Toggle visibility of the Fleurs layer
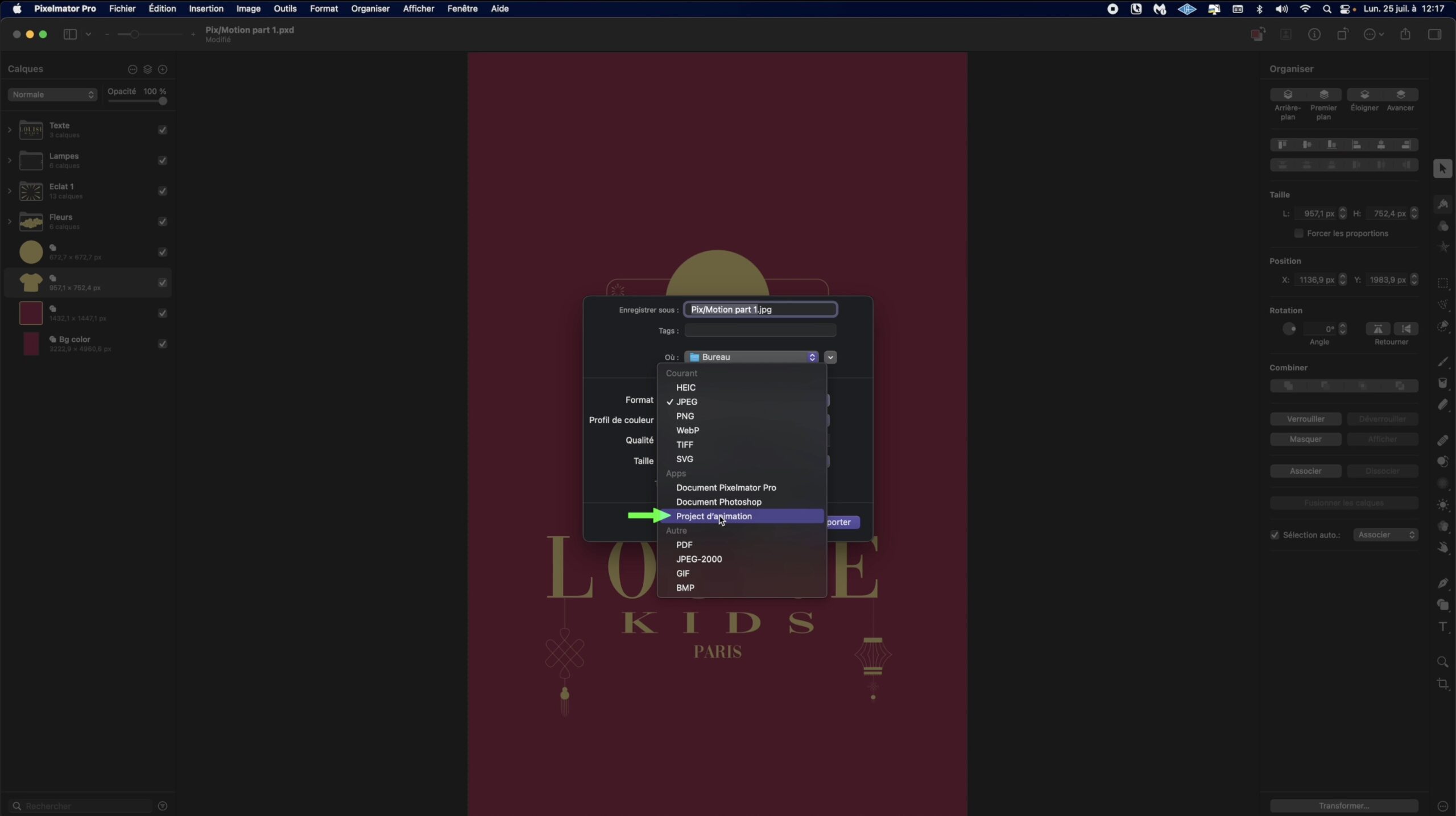The width and height of the screenshot is (1456, 816). coord(163,222)
